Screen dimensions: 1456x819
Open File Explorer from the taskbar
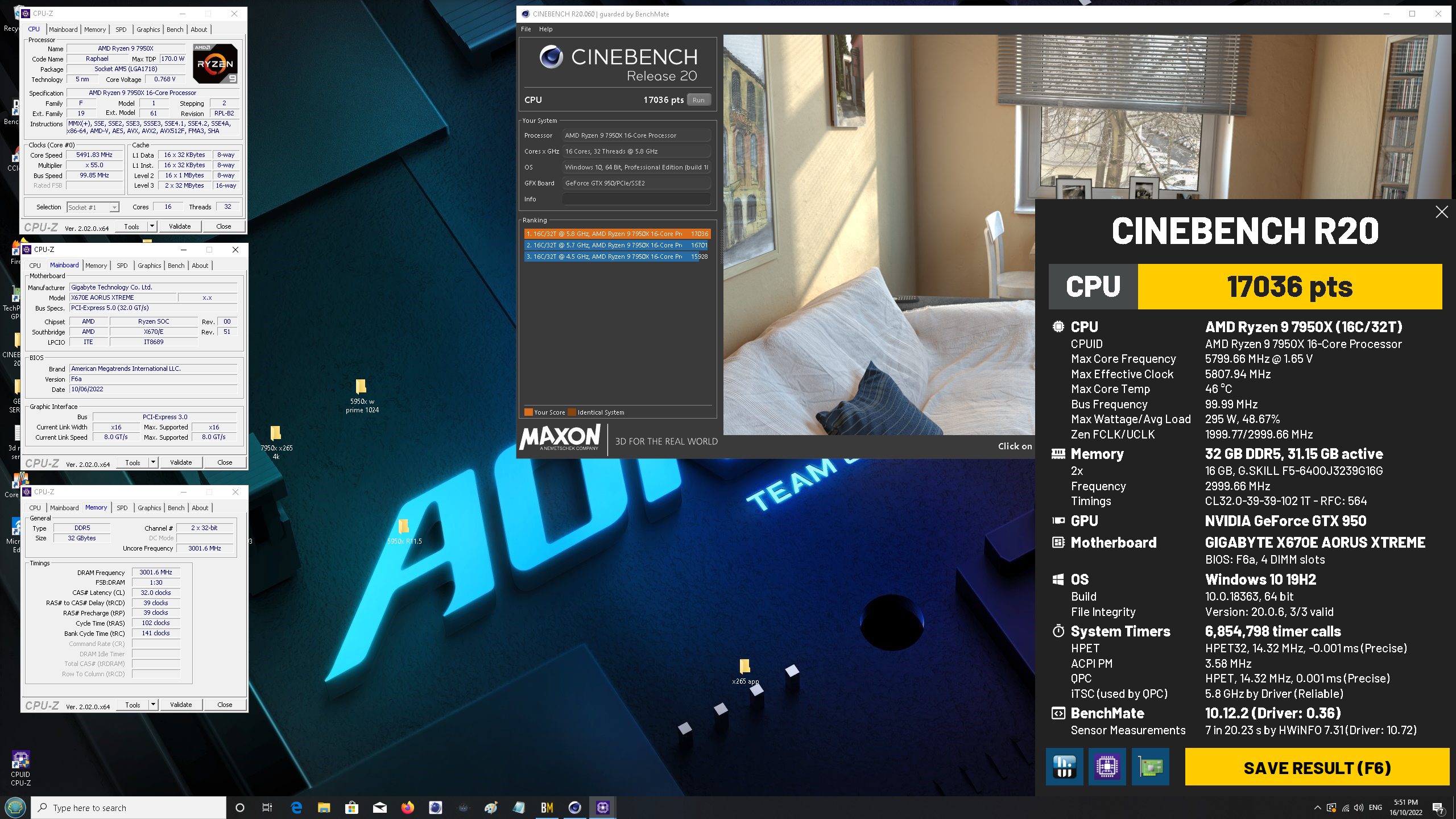pyautogui.click(x=324, y=808)
